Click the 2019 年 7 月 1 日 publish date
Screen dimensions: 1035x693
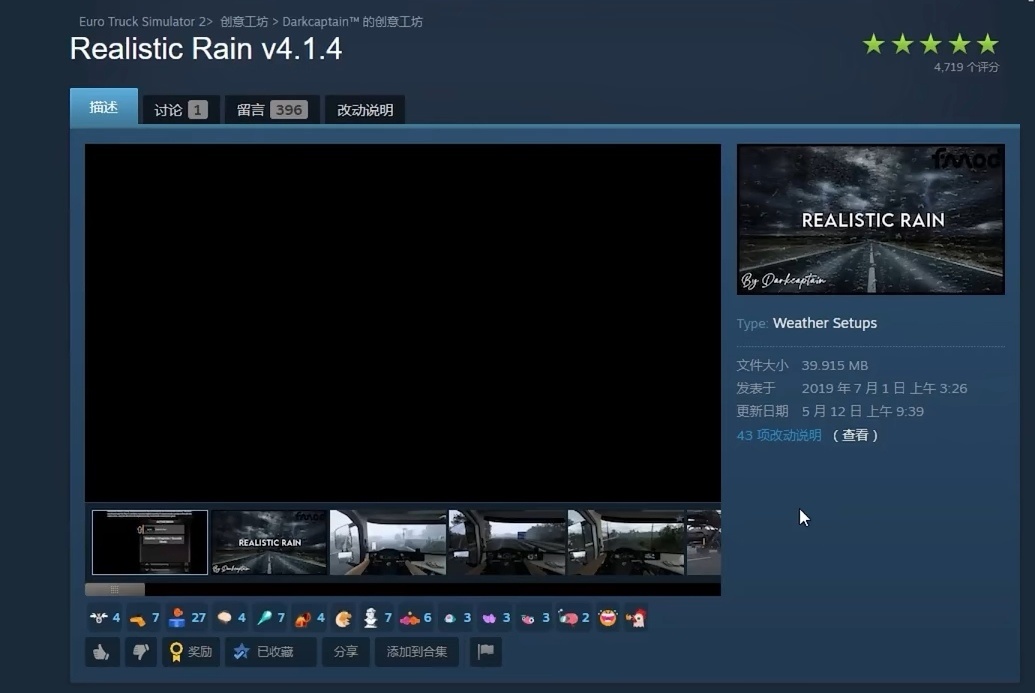click(885, 388)
